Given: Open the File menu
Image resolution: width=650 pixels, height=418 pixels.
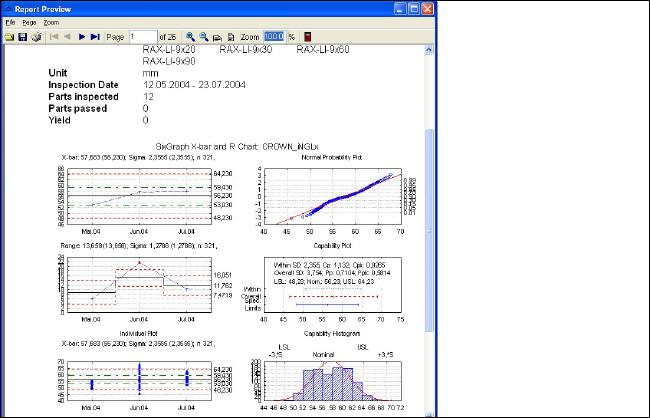Looking at the screenshot, I should 10,21.
